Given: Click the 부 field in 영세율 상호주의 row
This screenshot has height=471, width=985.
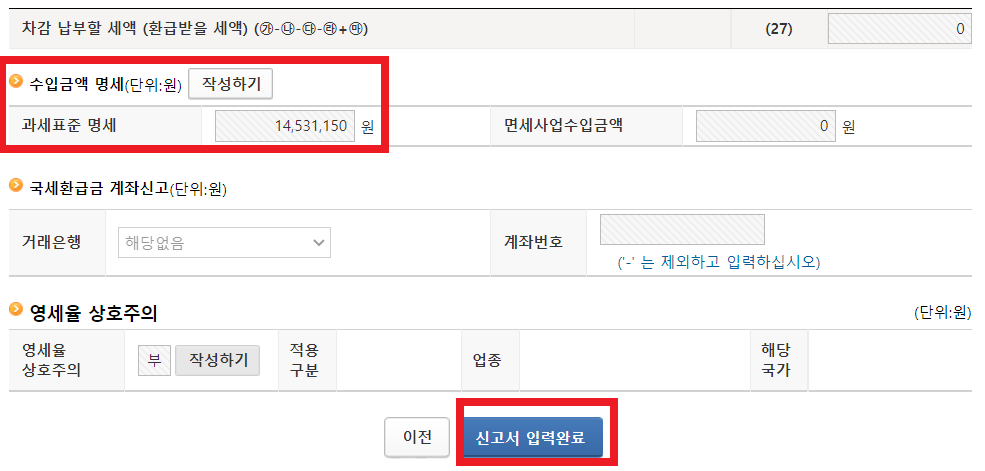Looking at the screenshot, I should pos(155,360).
